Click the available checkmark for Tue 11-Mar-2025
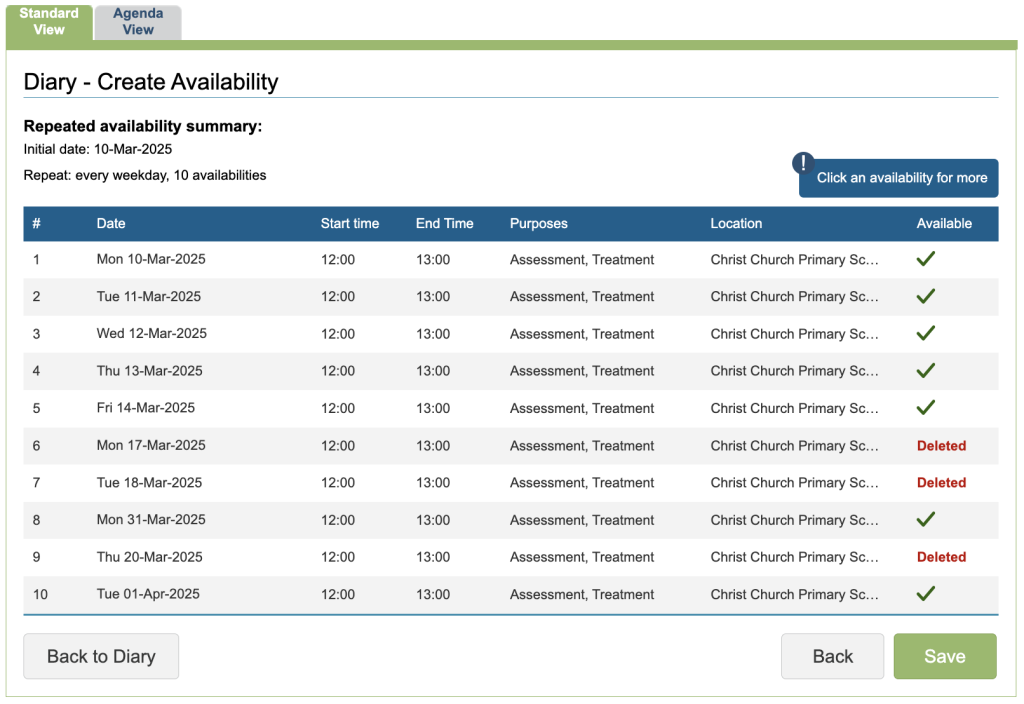This screenshot has height=704, width=1024. click(926, 296)
